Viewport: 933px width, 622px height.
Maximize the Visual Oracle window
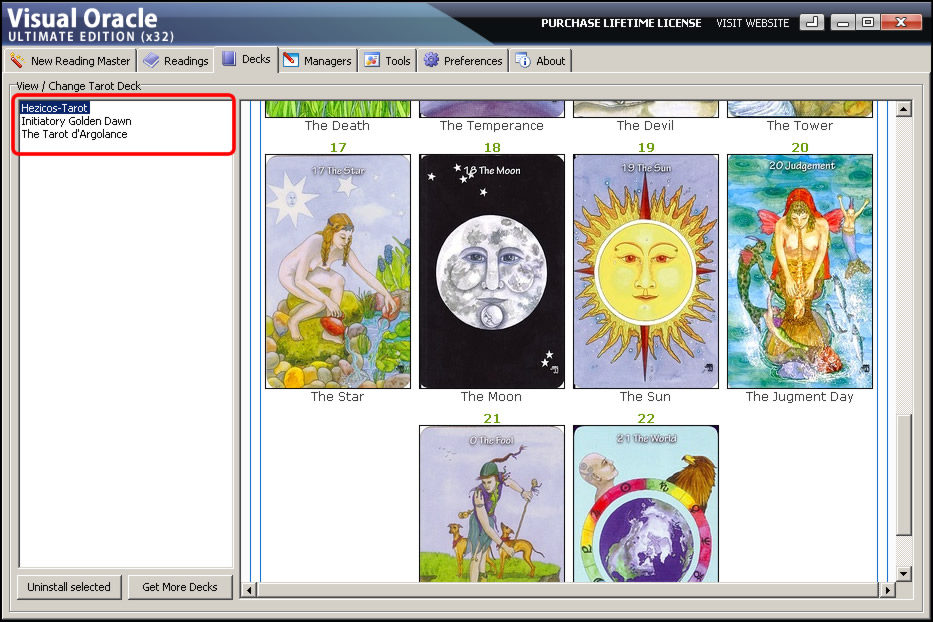pyautogui.click(x=868, y=23)
